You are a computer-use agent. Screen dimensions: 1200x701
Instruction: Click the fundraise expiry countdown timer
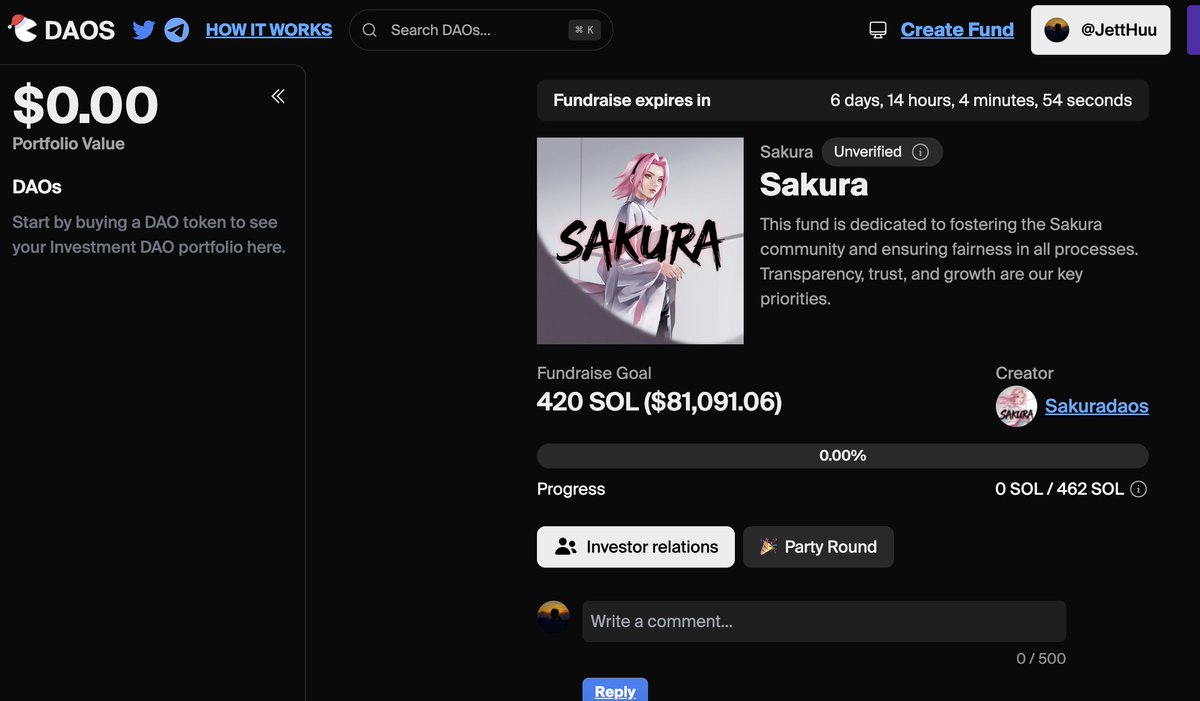[x=981, y=100]
